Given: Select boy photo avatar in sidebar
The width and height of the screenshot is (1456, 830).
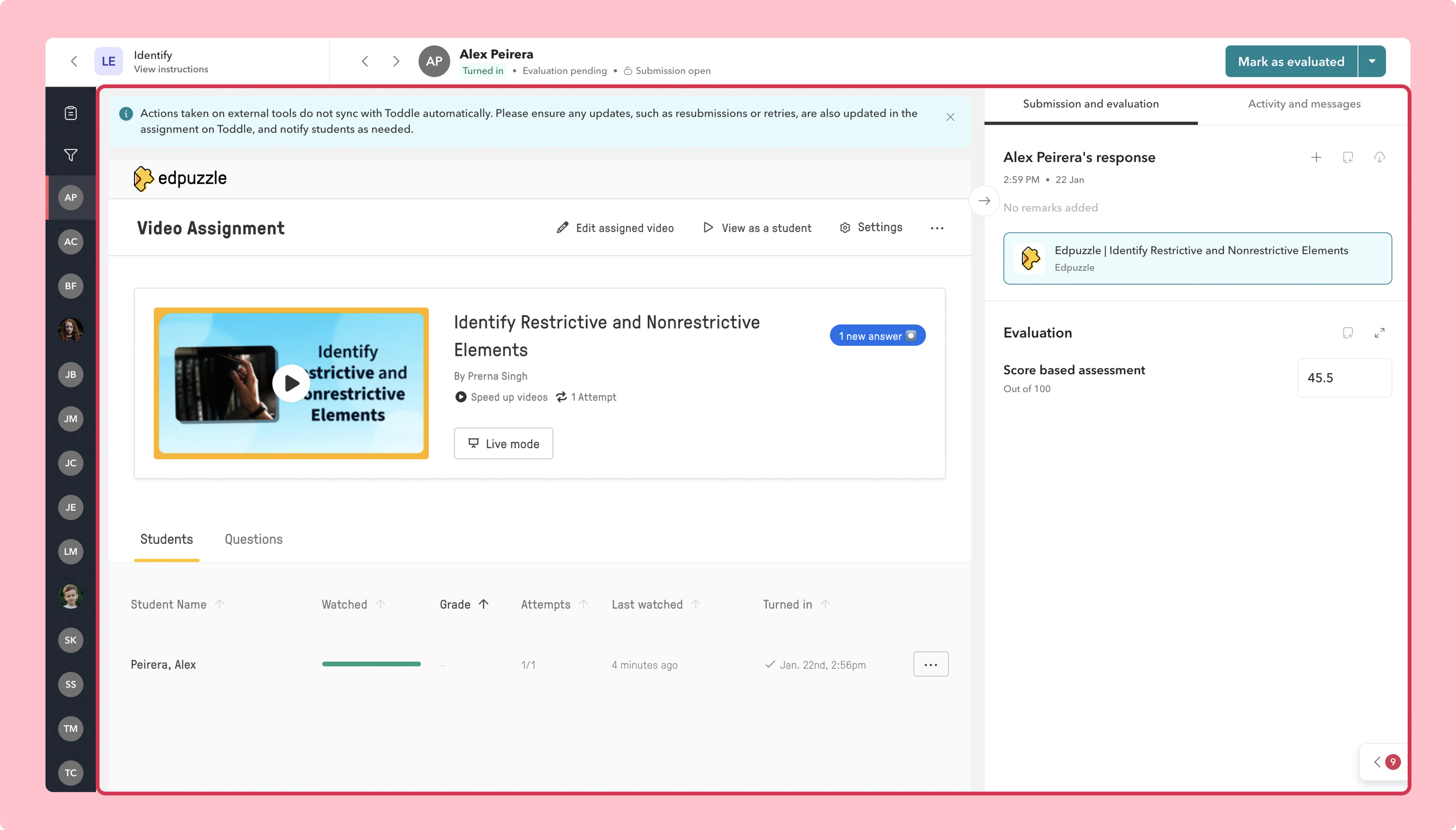Looking at the screenshot, I should point(71,596).
